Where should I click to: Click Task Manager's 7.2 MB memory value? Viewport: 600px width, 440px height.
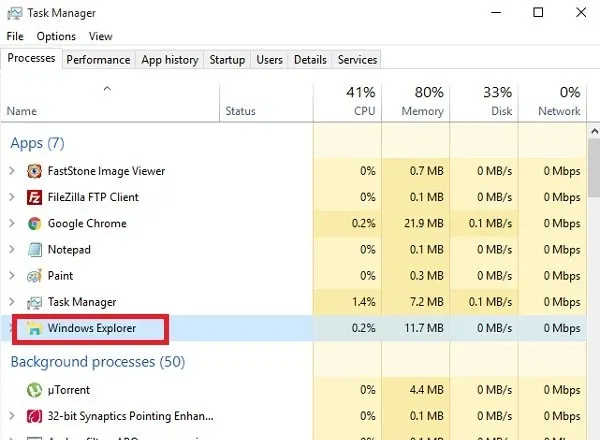point(426,302)
